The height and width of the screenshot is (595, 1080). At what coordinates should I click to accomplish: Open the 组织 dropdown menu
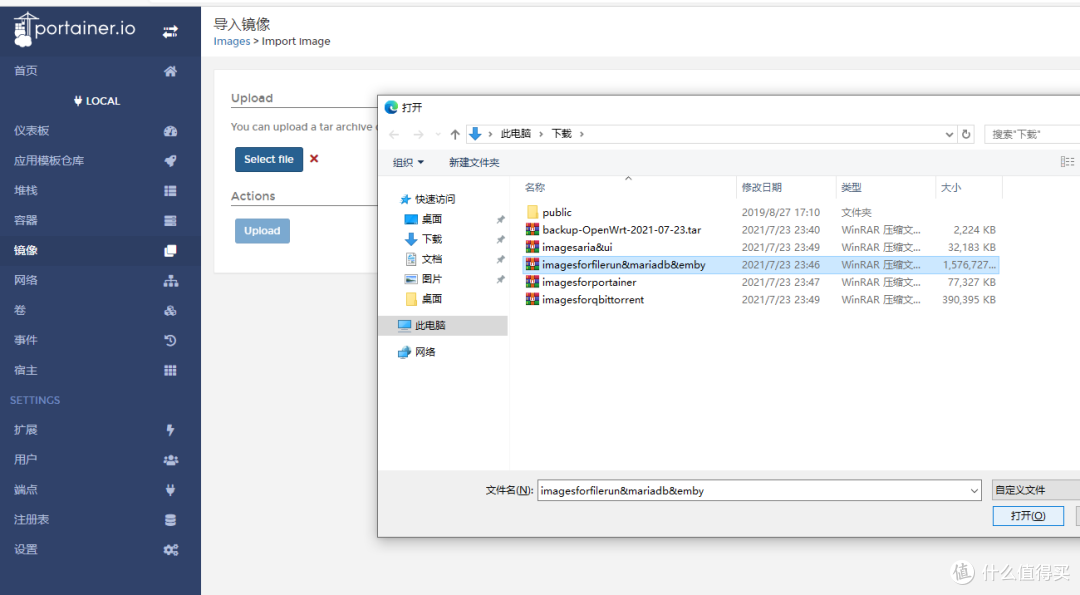point(408,163)
